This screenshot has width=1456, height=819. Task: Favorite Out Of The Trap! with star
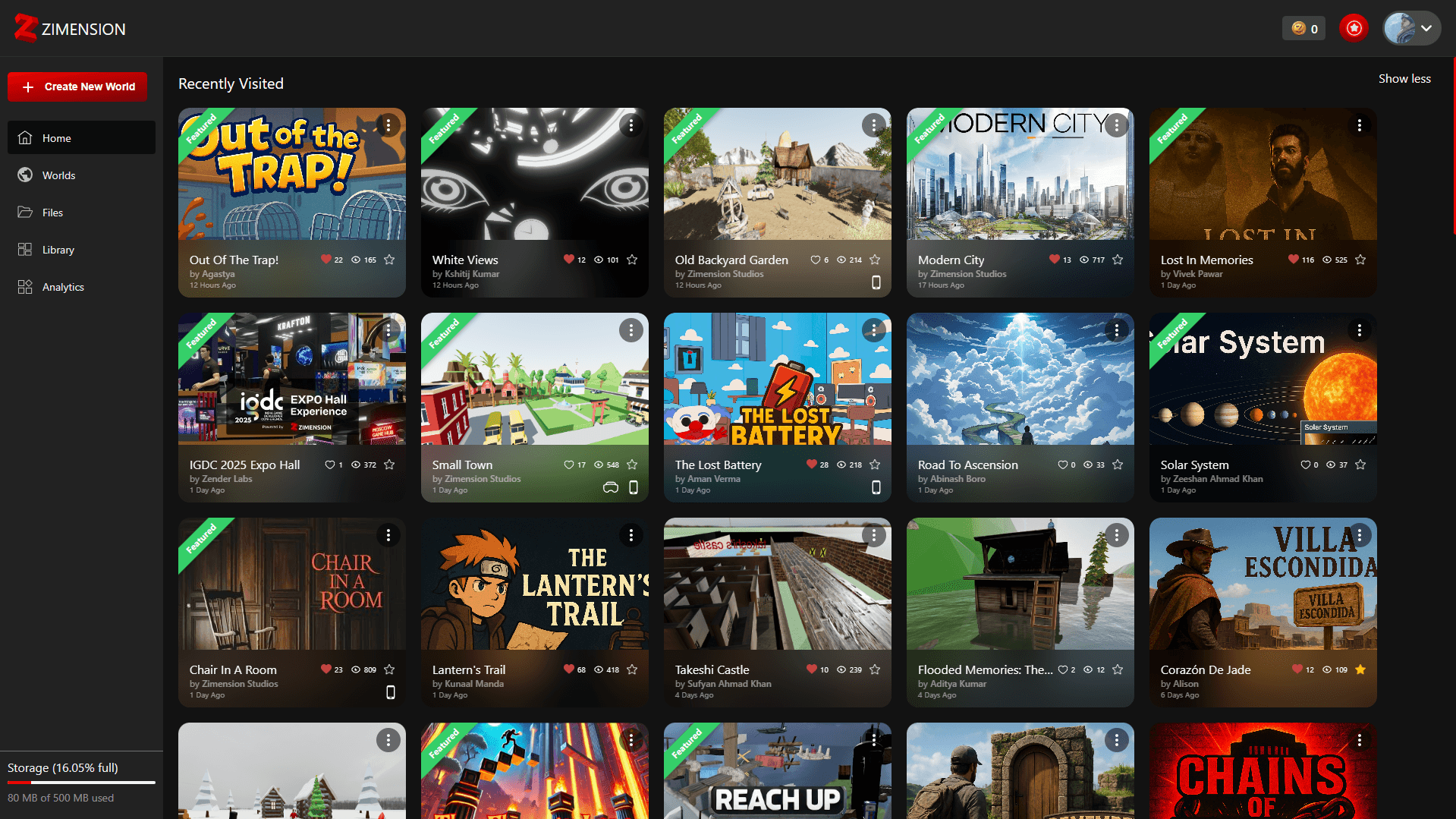click(x=389, y=260)
